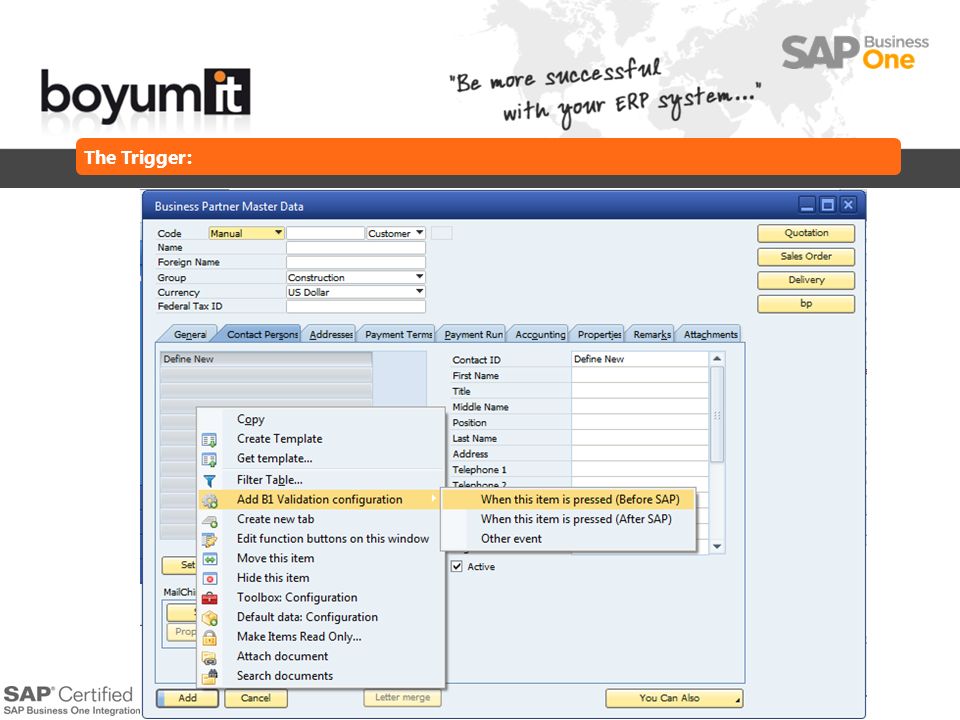Image resolution: width=960 pixels, height=720 pixels.
Task: Click the Make Items Read Only lock icon
Action: click(x=209, y=637)
